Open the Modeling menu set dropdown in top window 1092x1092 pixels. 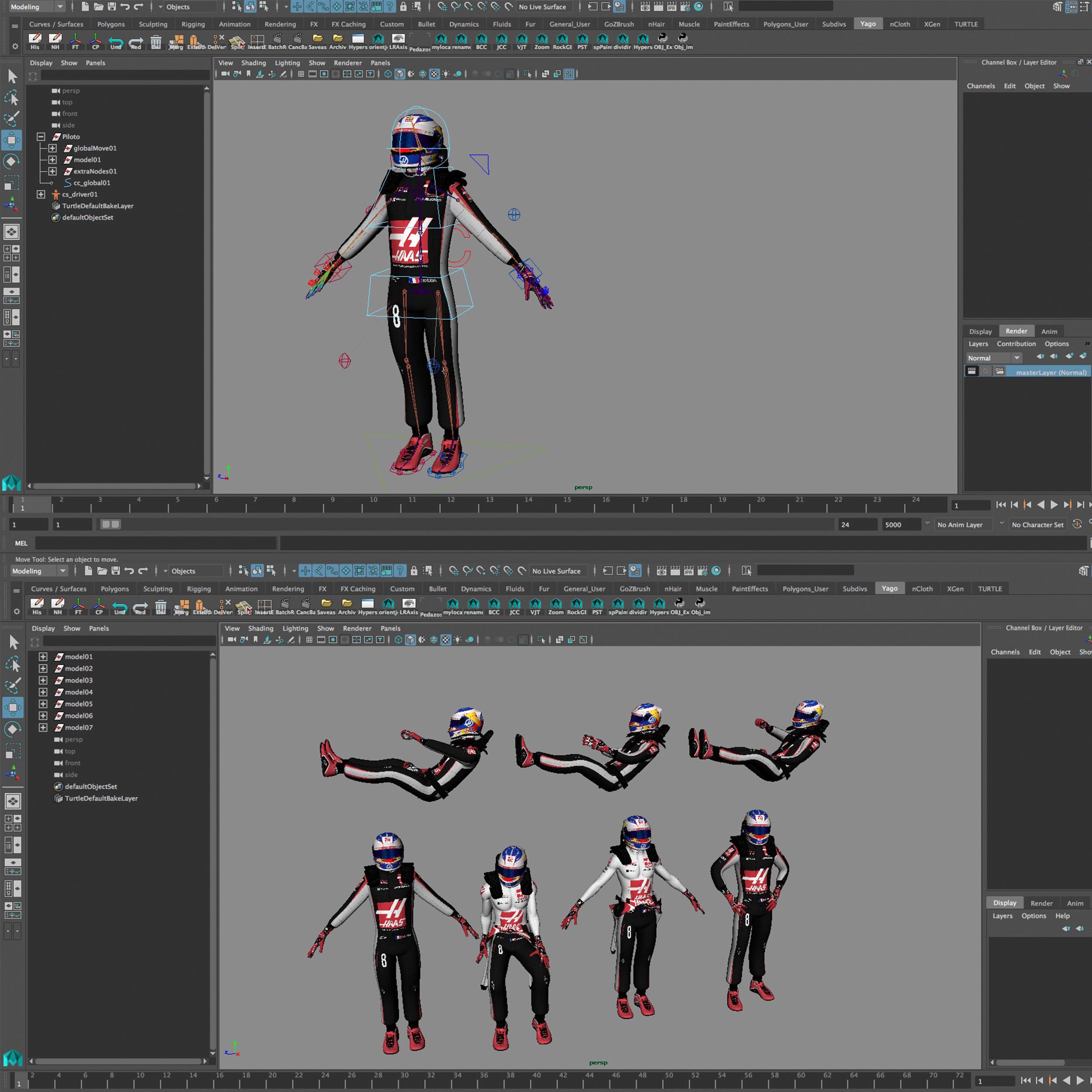[37, 7]
